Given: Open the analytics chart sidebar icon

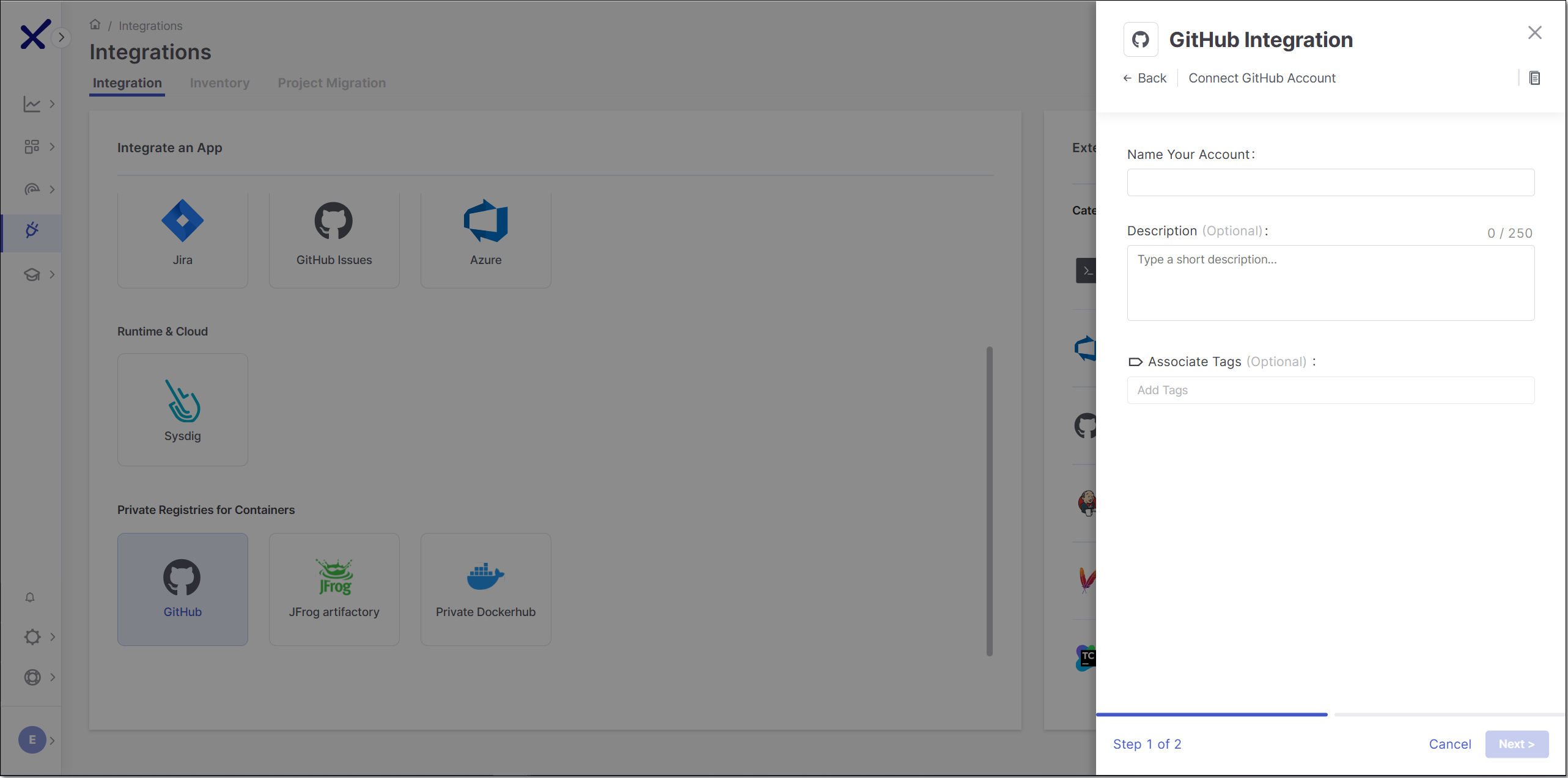Looking at the screenshot, I should pyautogui.click(x=32, y=104).
